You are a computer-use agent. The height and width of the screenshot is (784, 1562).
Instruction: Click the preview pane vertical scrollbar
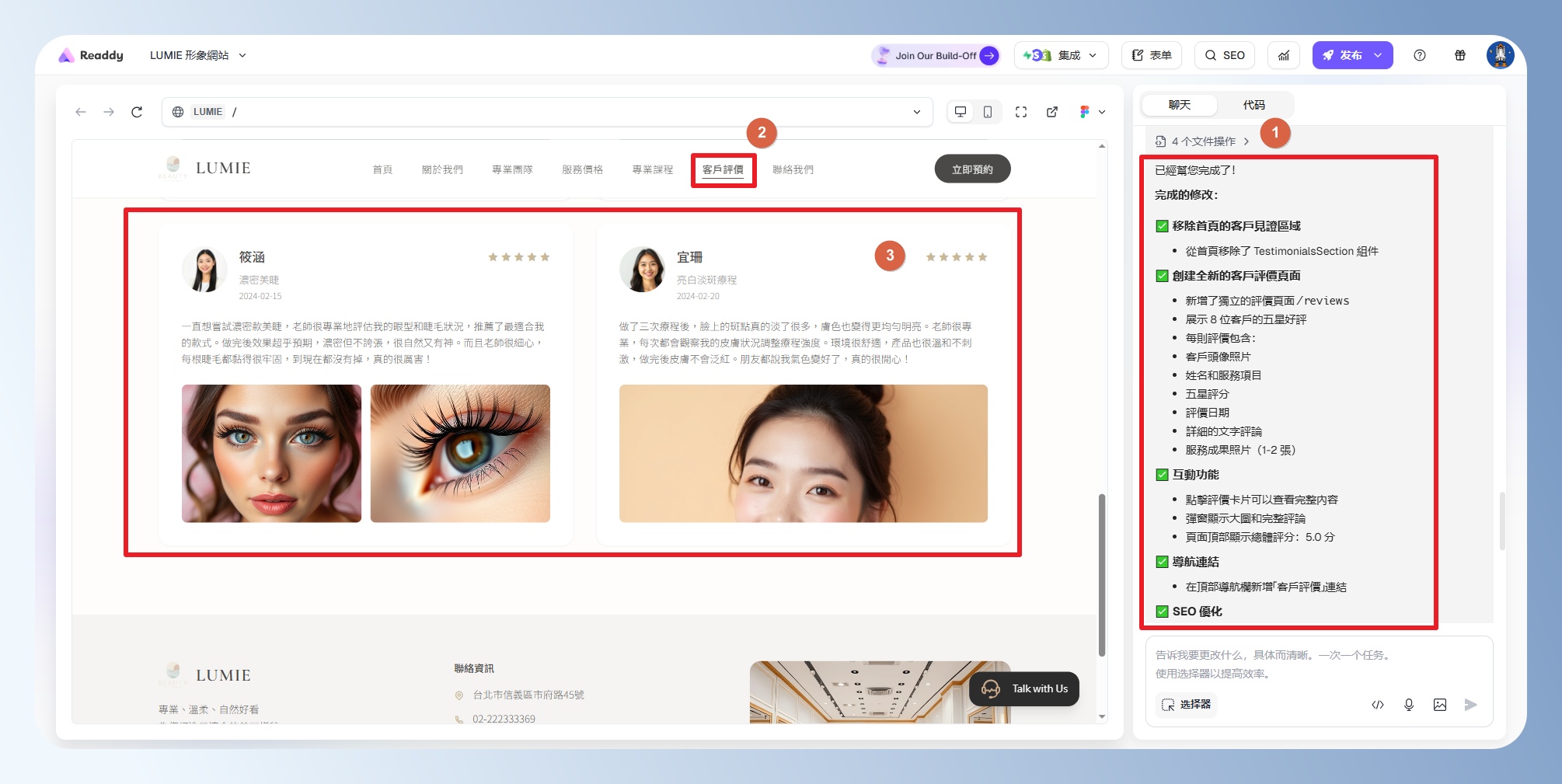[1102, 575]
